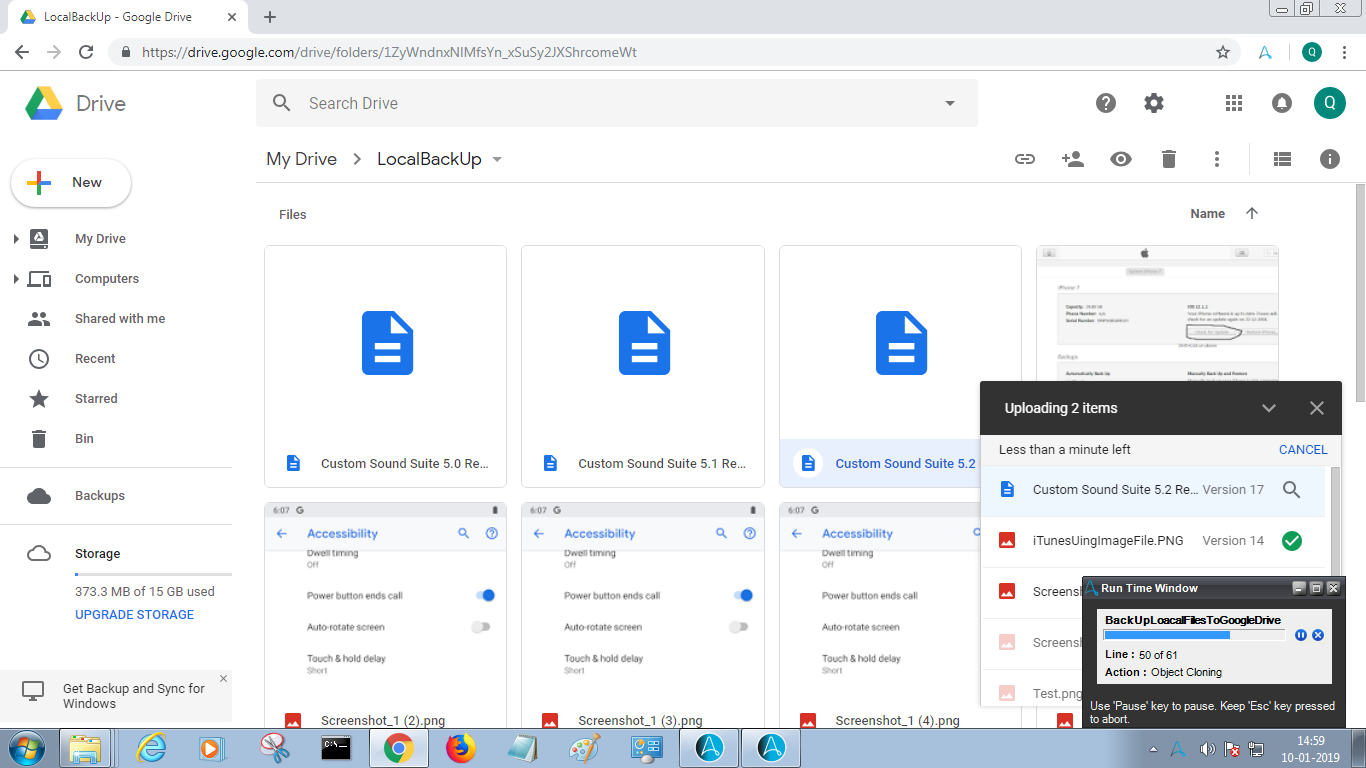Go to Starred files
The width and height of the screenshot is (1366, 768).
(96, 399)
